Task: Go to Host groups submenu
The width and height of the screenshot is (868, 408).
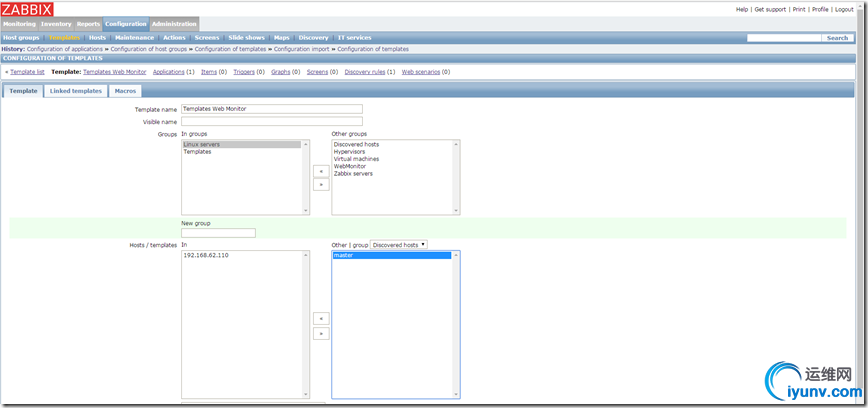Action: [21, 38]
